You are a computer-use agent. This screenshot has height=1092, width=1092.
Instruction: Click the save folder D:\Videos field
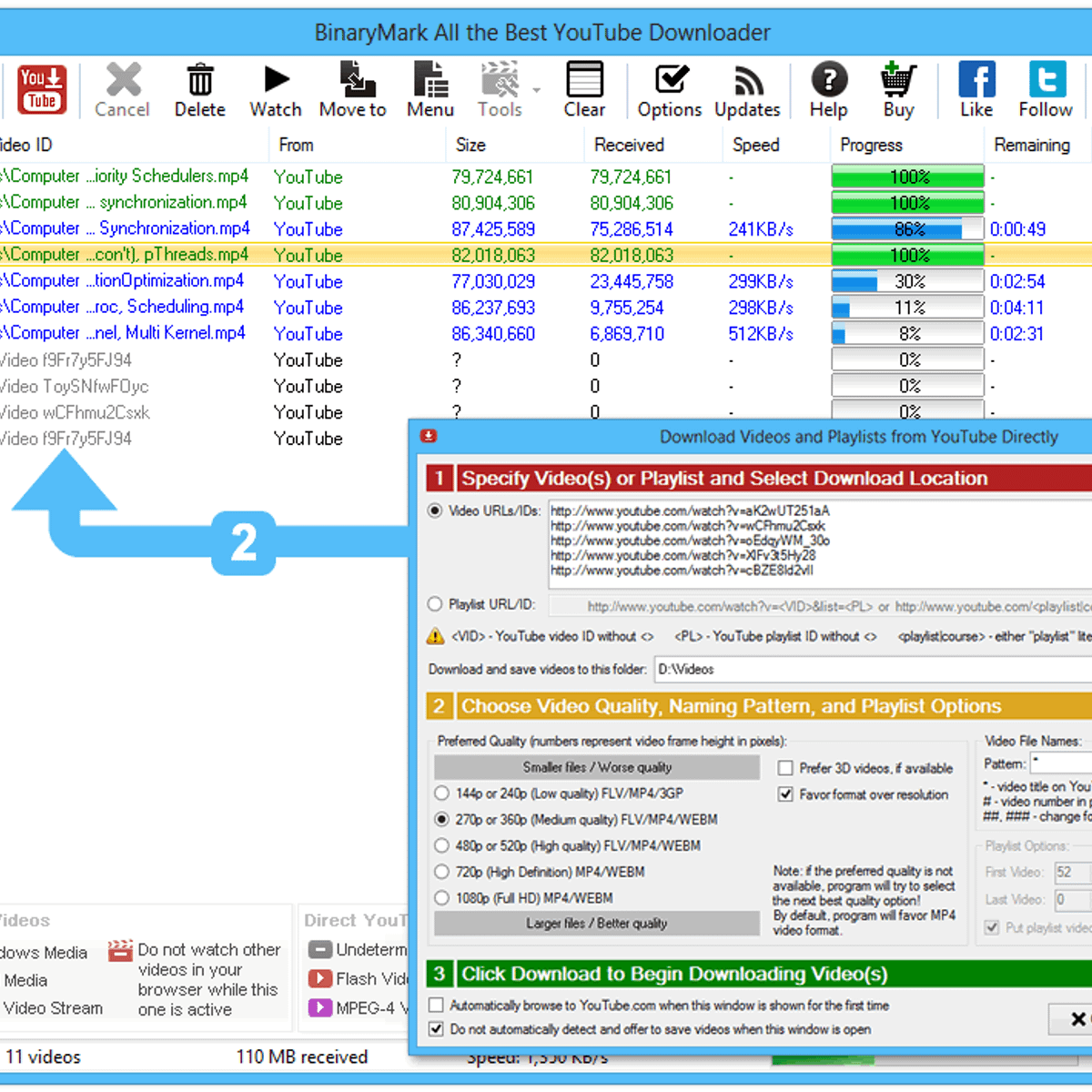tap(872, 670)
